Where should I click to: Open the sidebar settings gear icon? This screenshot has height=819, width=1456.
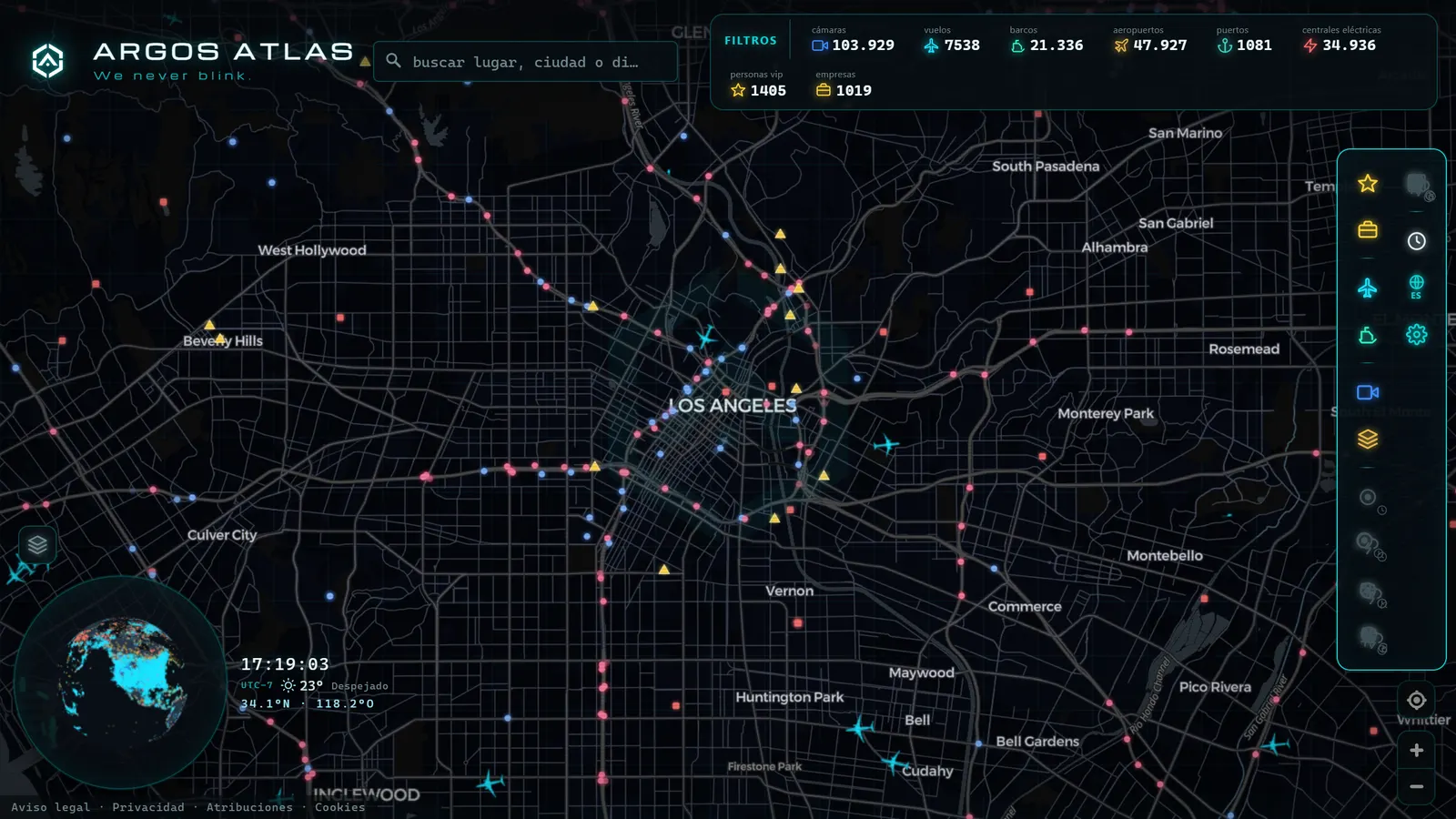click(x=1416, y=334)
